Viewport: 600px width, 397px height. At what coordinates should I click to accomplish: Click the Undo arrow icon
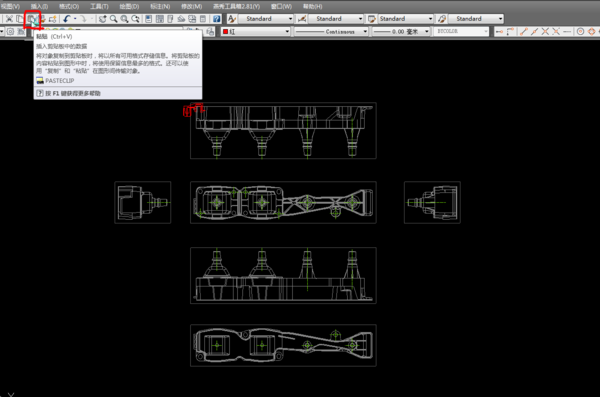pyautogui.click(x=67, y=19)
